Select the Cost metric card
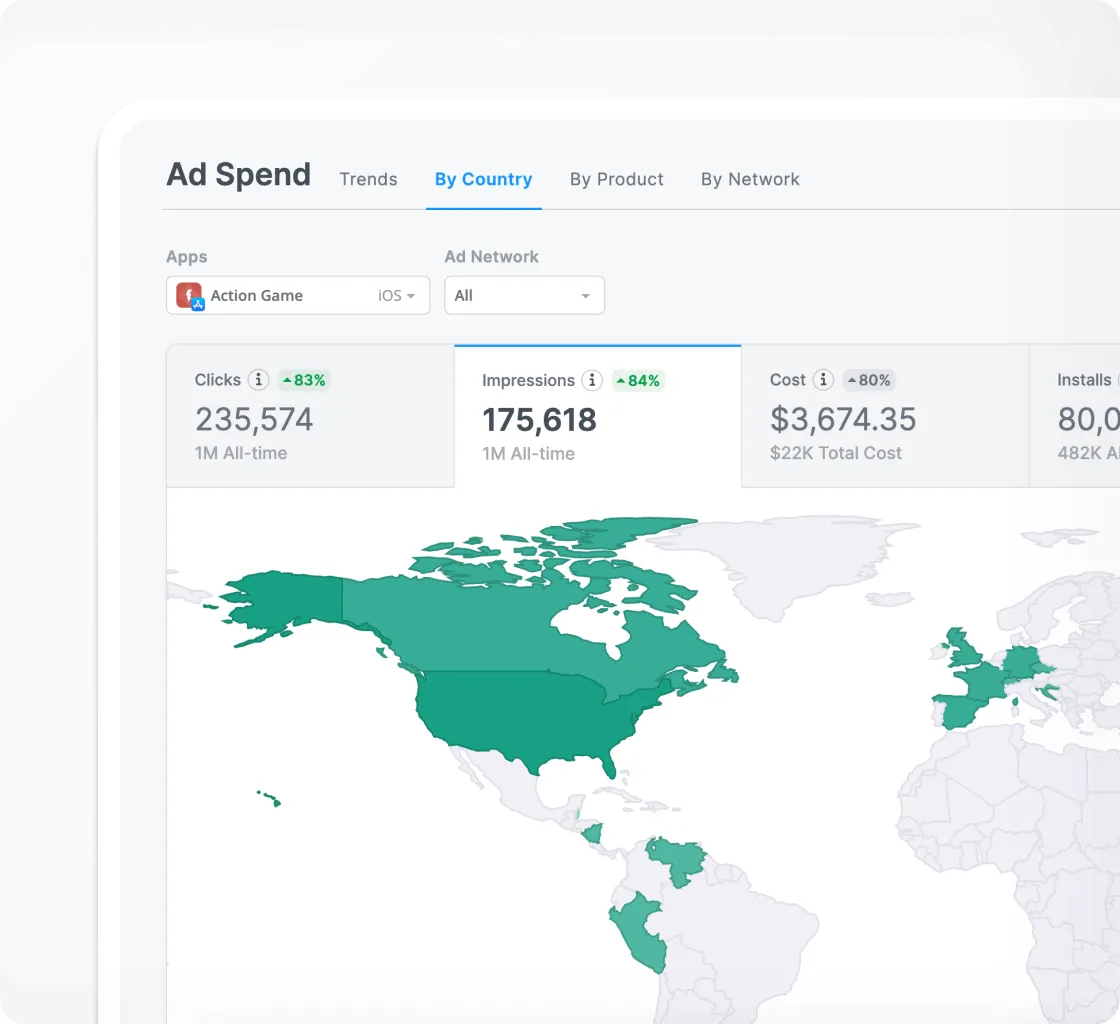 [885, 416]
